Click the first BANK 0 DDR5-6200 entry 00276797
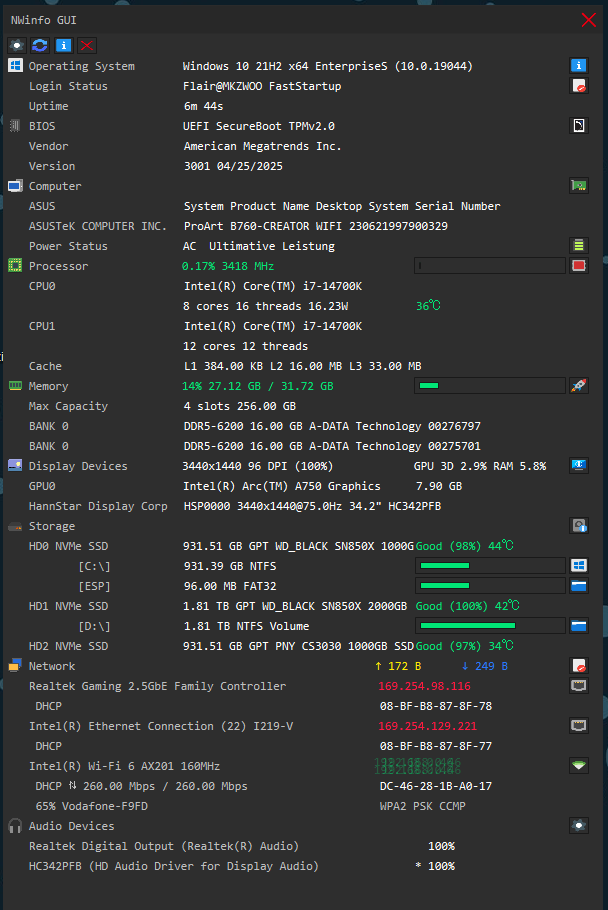 332,426
